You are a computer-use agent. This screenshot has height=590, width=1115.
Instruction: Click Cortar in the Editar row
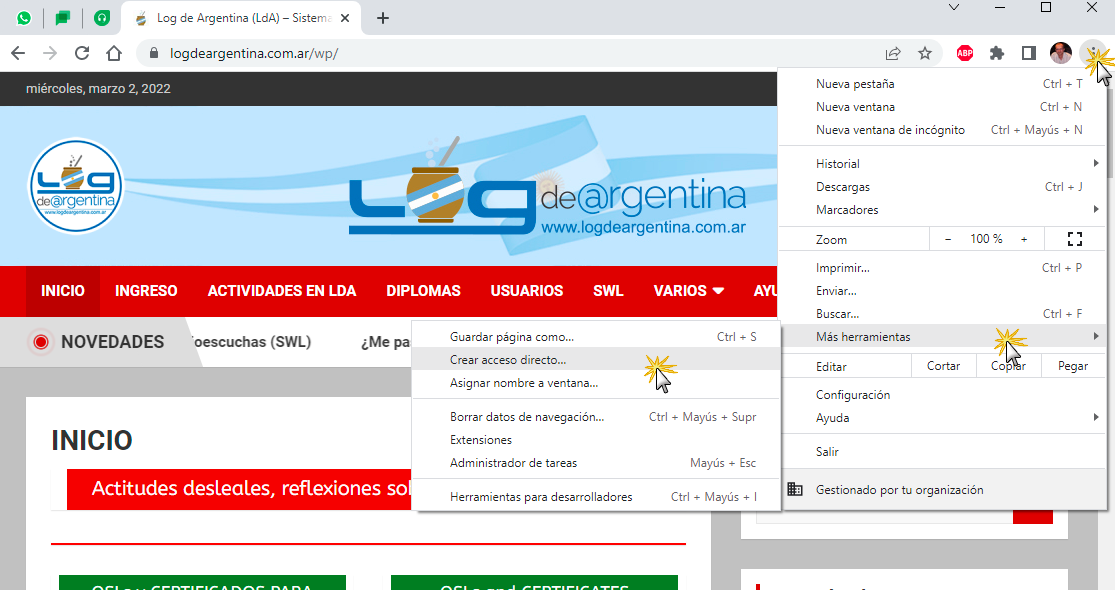[x=943, y=366]
